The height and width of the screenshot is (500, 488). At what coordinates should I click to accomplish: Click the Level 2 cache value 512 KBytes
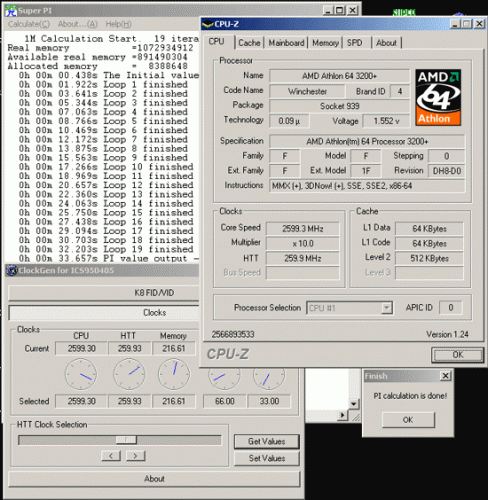pos(429,258)
